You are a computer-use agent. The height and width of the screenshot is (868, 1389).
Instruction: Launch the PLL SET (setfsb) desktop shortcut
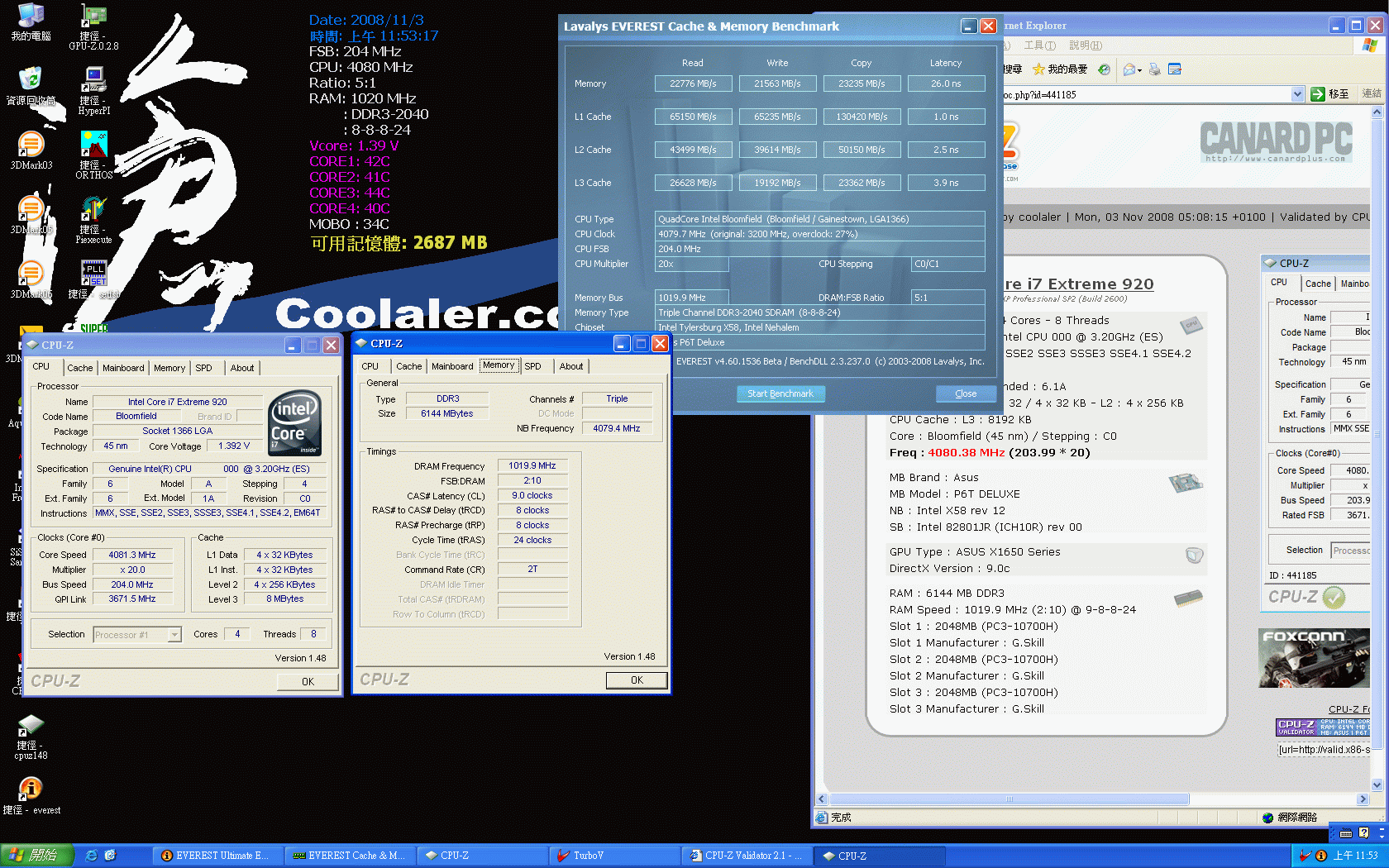point(93,279)
